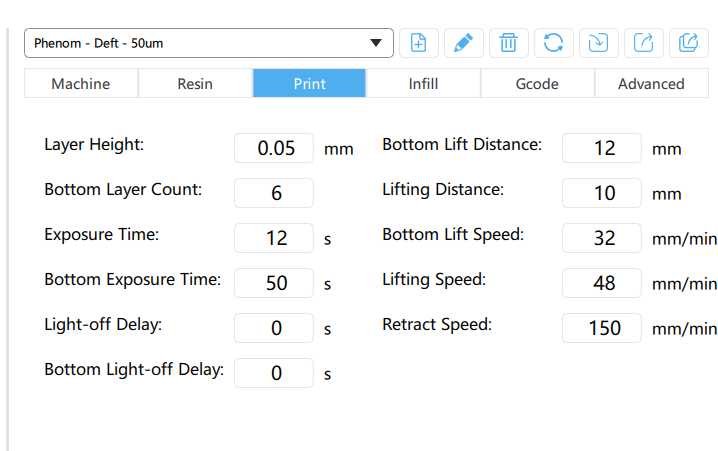
Task: Click the 'Bottom Light-off Delay:' label
Action: [134, 369]
